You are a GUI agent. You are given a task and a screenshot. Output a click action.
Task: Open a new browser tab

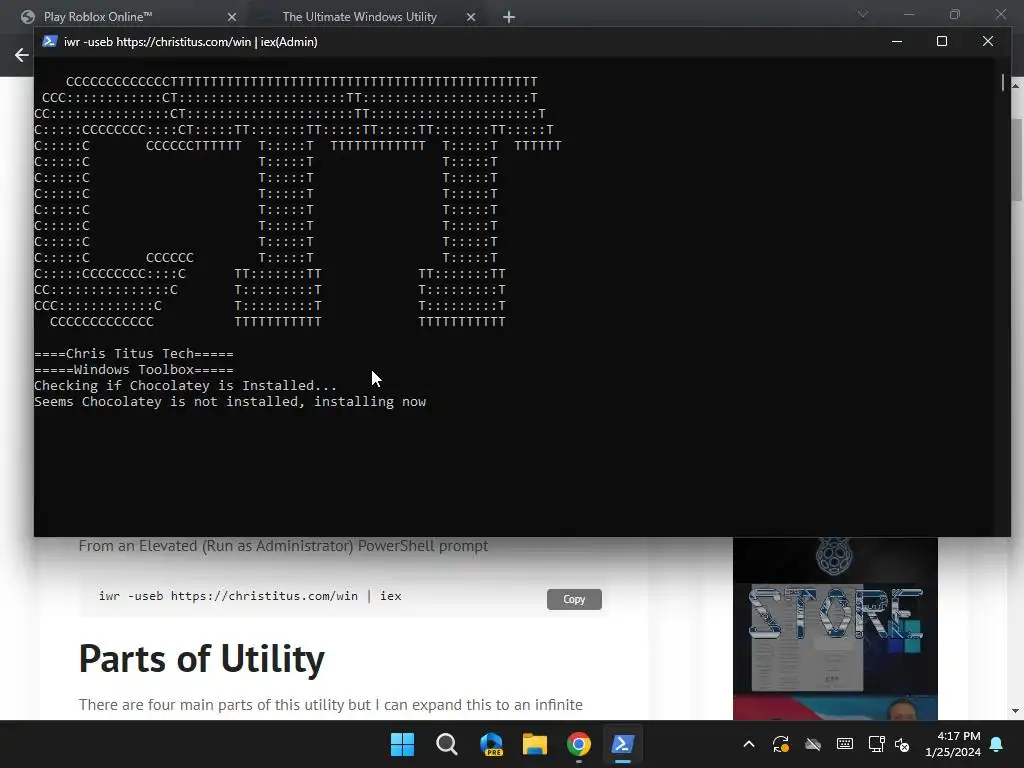[x=509, y=17]
